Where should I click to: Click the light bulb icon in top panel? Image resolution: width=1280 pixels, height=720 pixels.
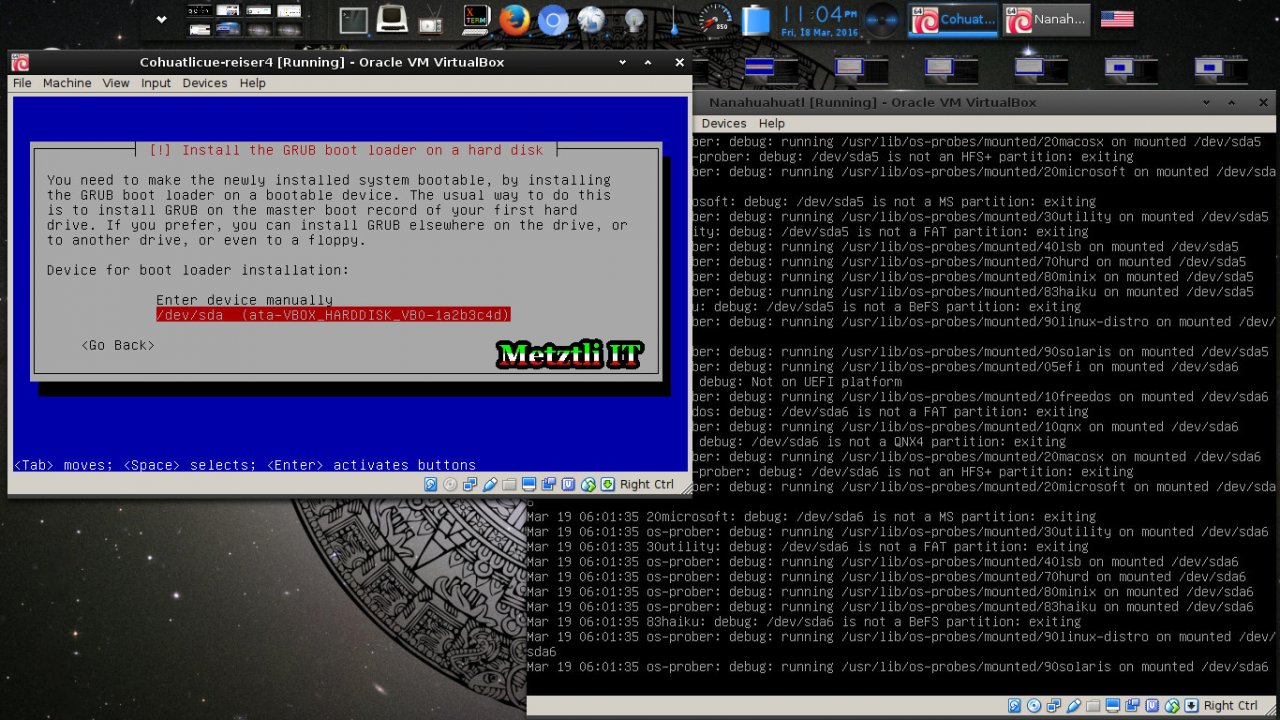click(633, 20)
